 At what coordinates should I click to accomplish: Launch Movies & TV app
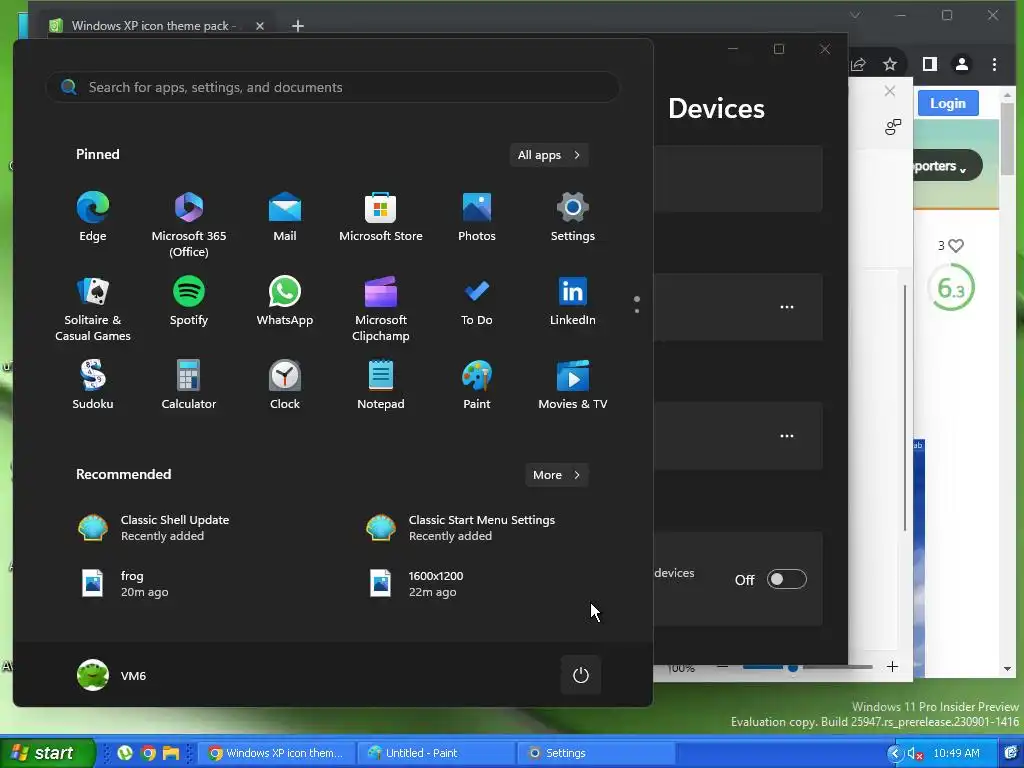573,385
